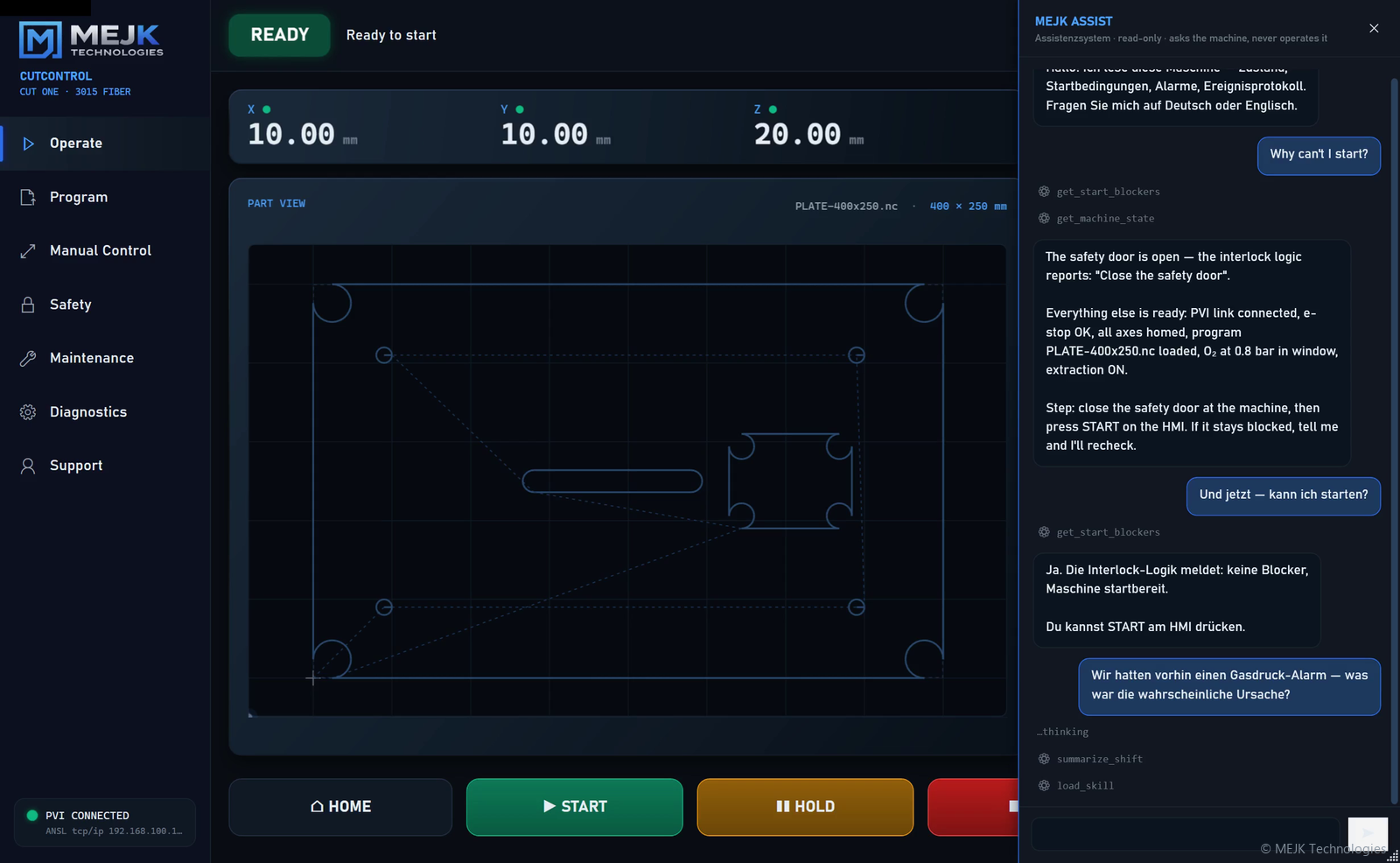Image resolution: width=1400 pixels, height=863 pixels.
Task: Click the Z position value 20.00
Action: pyautogui.click(x=798, y=135)
